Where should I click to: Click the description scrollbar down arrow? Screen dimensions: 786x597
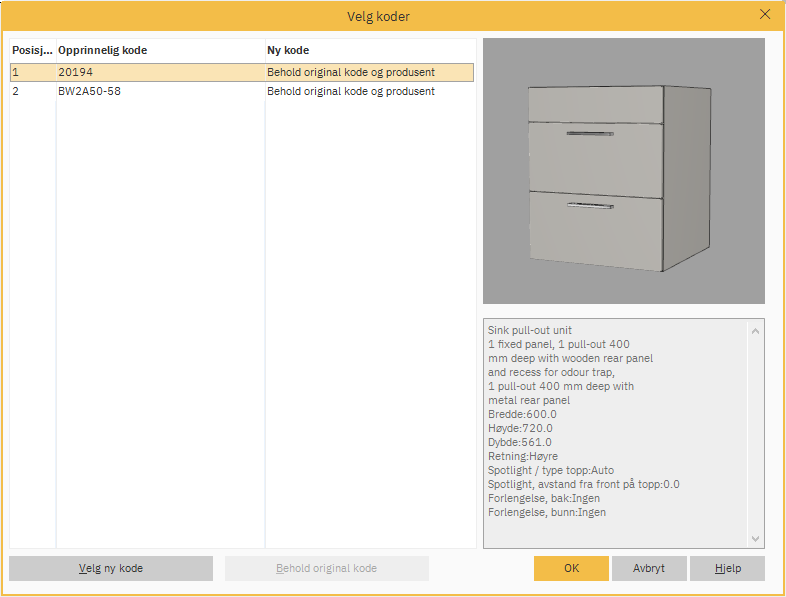pos(755,539)
